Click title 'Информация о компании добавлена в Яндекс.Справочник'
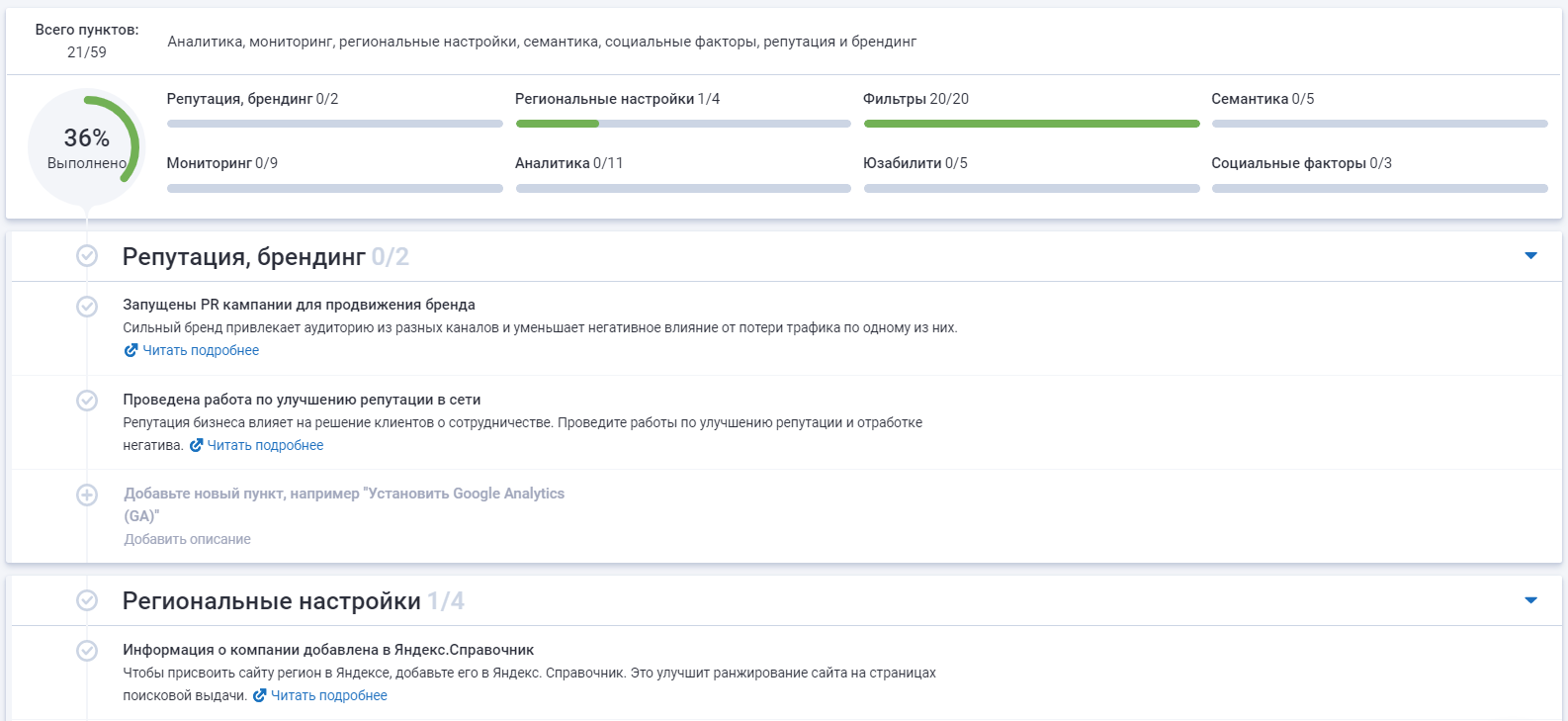 point(328,650)
